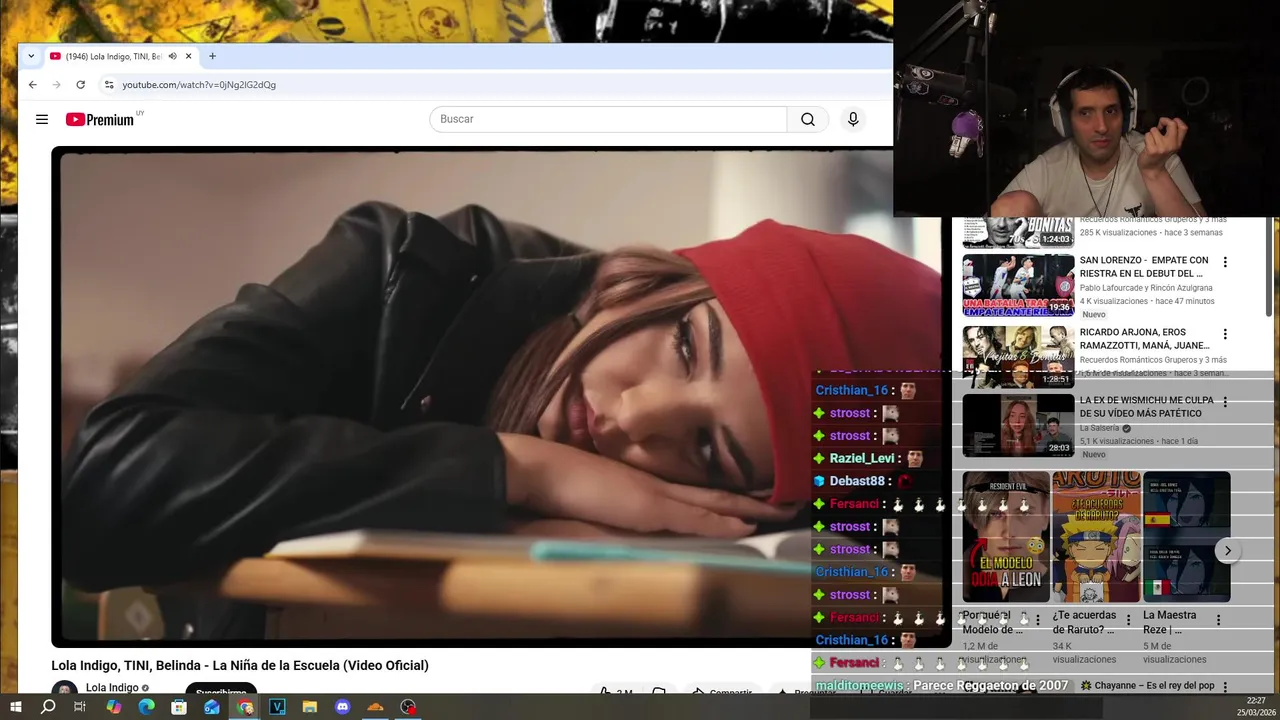The height and width of the screenshot is (720, 1280).
Task: Open options for ¿Te acuerdas de Raruto? short
Action: [x=1128, y=620]
